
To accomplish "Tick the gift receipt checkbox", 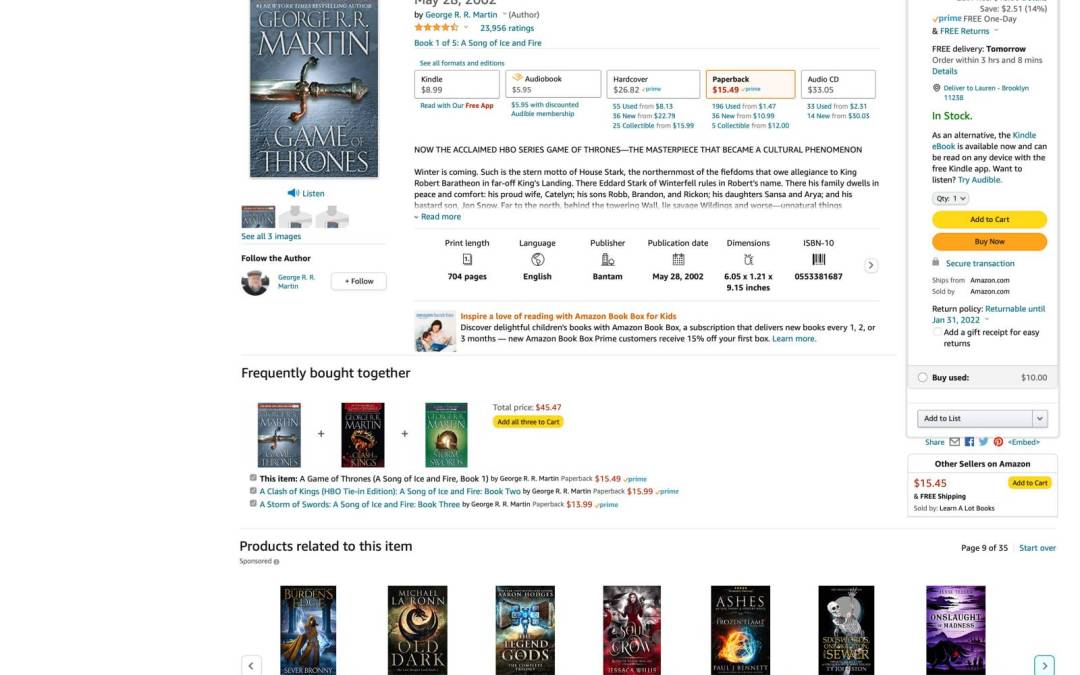I will [937, 332].
